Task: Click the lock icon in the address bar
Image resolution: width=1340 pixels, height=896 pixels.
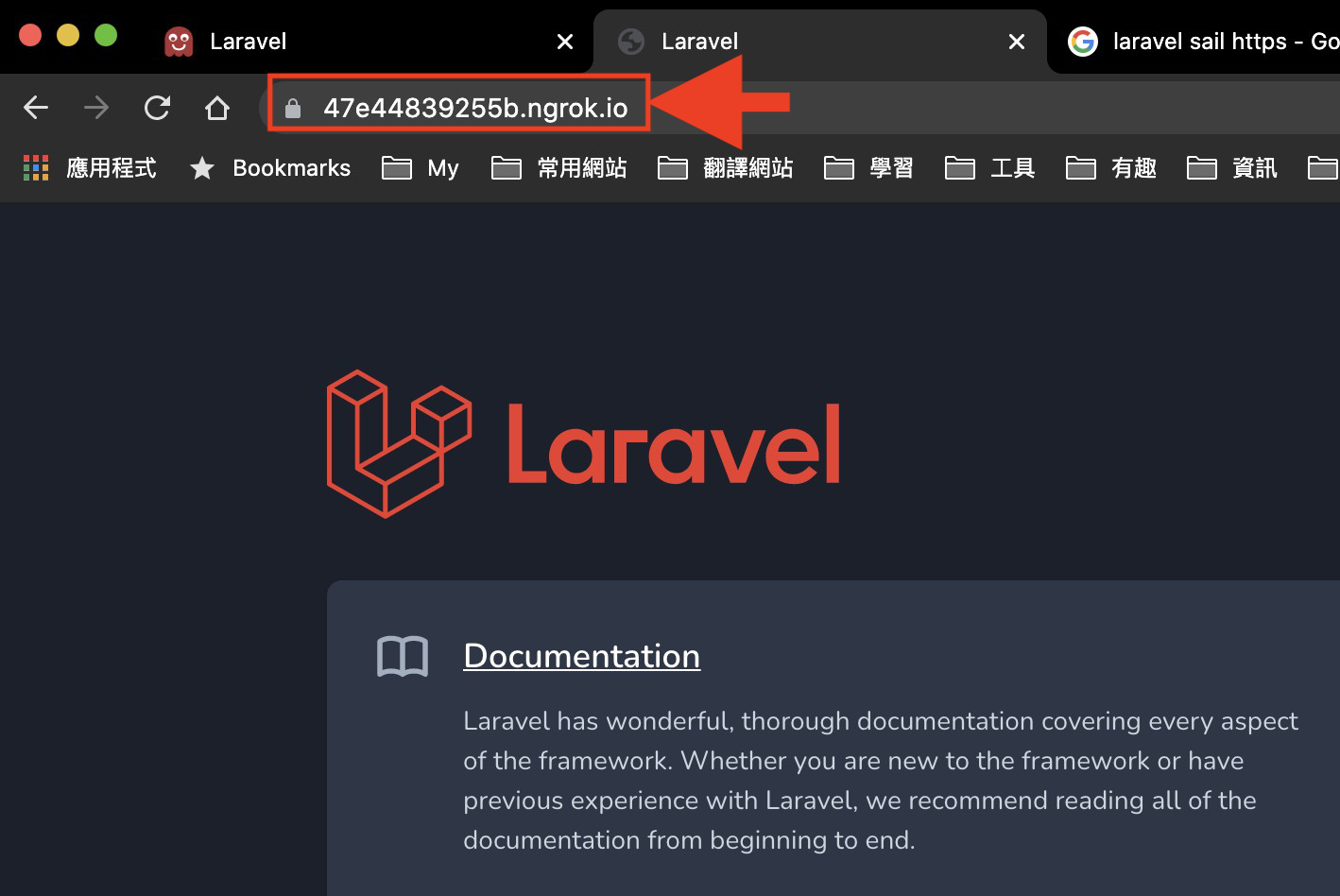Action: (x=293, y=109)
